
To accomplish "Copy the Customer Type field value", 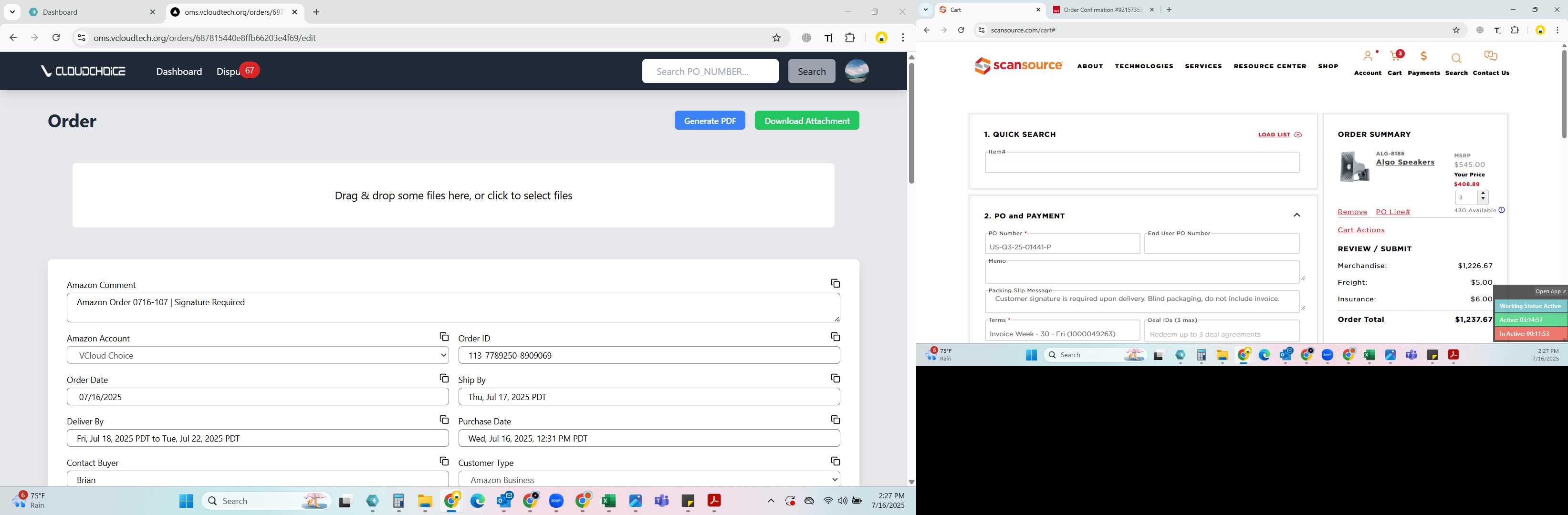I will coord(835,462).
